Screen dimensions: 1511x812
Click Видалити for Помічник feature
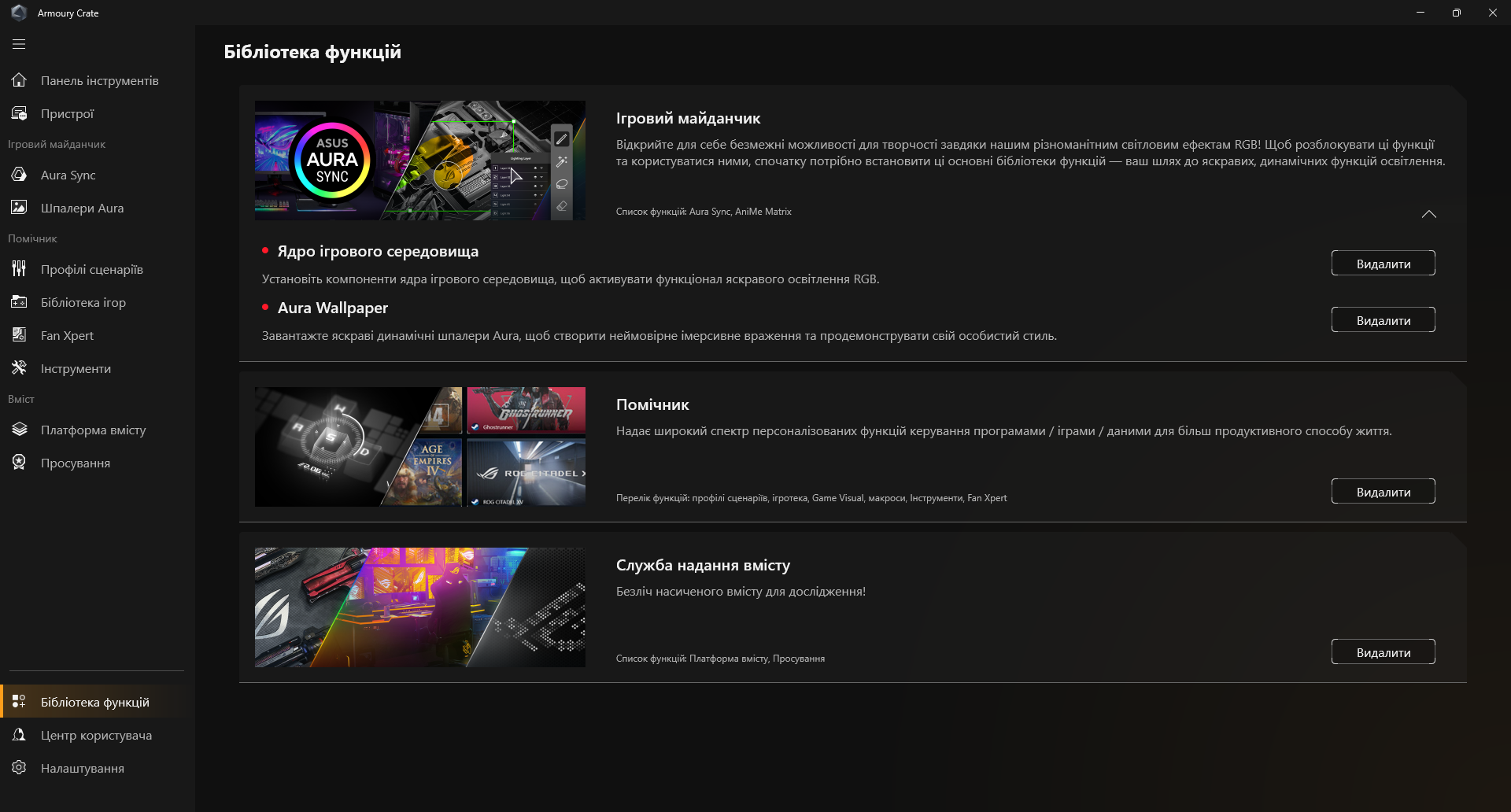click(x=1383, y=492)
